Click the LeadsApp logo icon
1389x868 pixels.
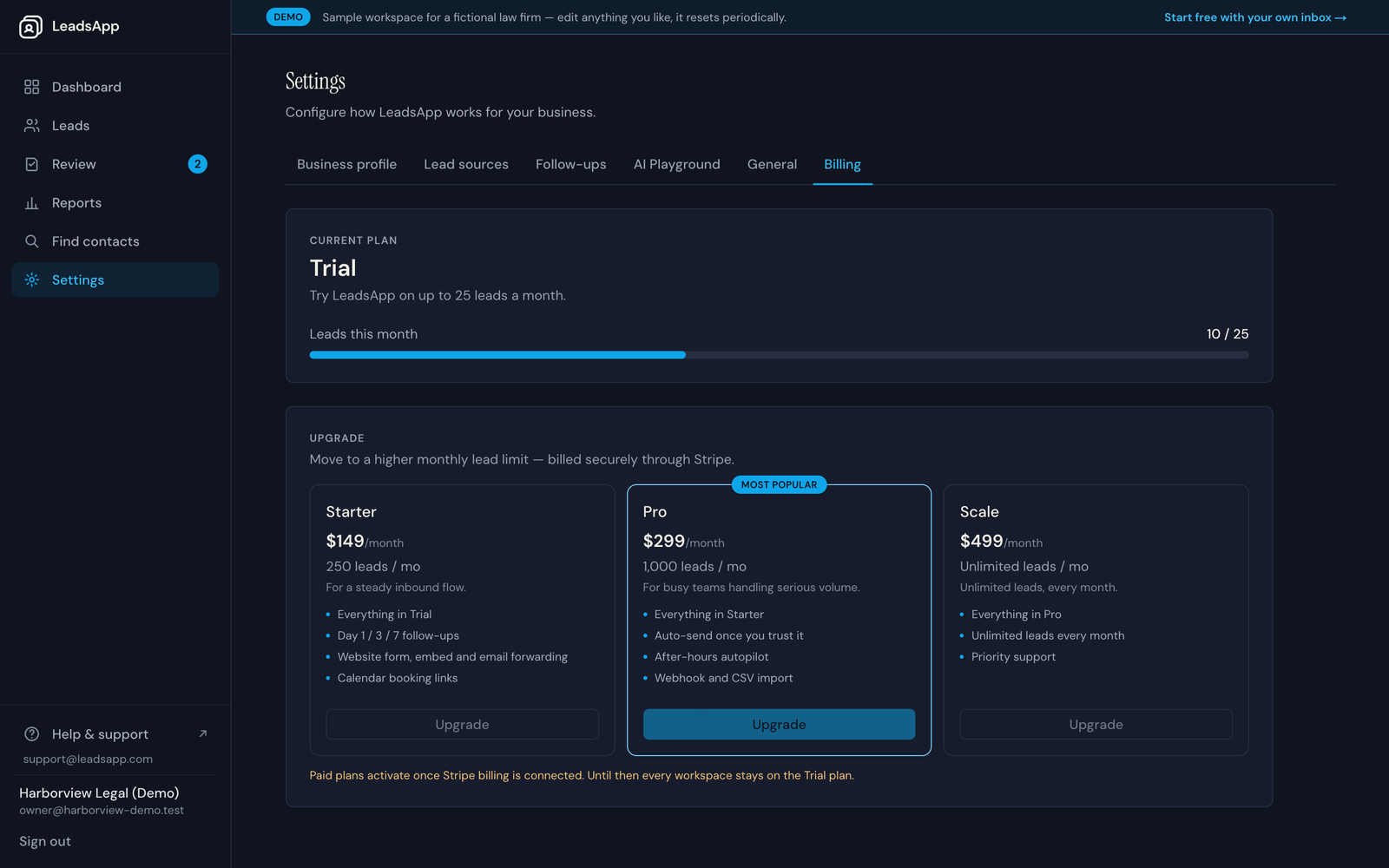tap(30, 27)
